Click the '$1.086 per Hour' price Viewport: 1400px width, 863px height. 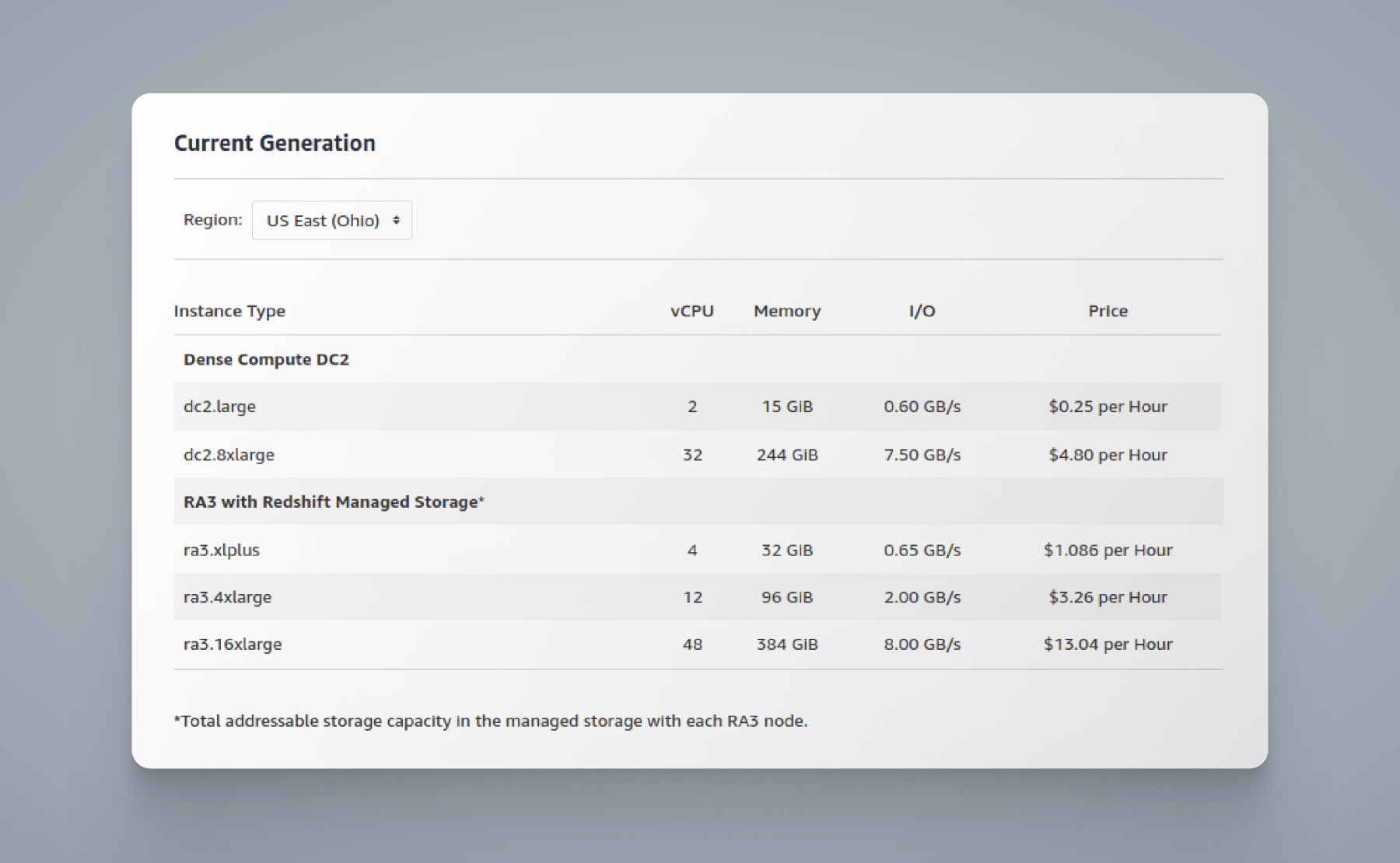tap(1108, 550)
